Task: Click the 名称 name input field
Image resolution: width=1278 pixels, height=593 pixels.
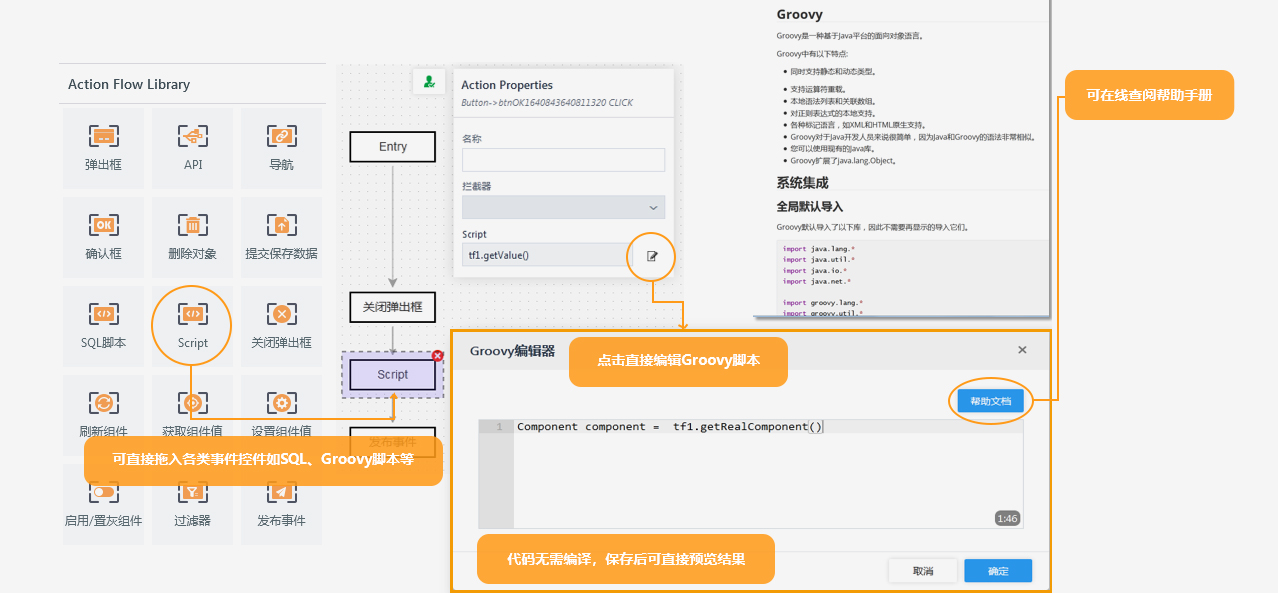Action: pyautogui.click(x=563, y=160)
